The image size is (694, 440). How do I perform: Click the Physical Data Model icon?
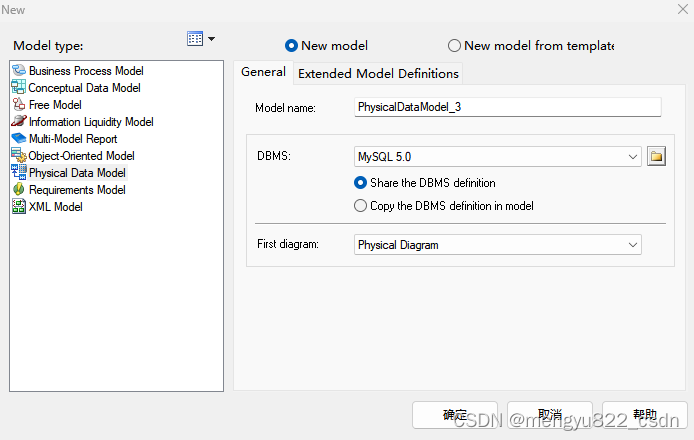click(x=19, y=172)
